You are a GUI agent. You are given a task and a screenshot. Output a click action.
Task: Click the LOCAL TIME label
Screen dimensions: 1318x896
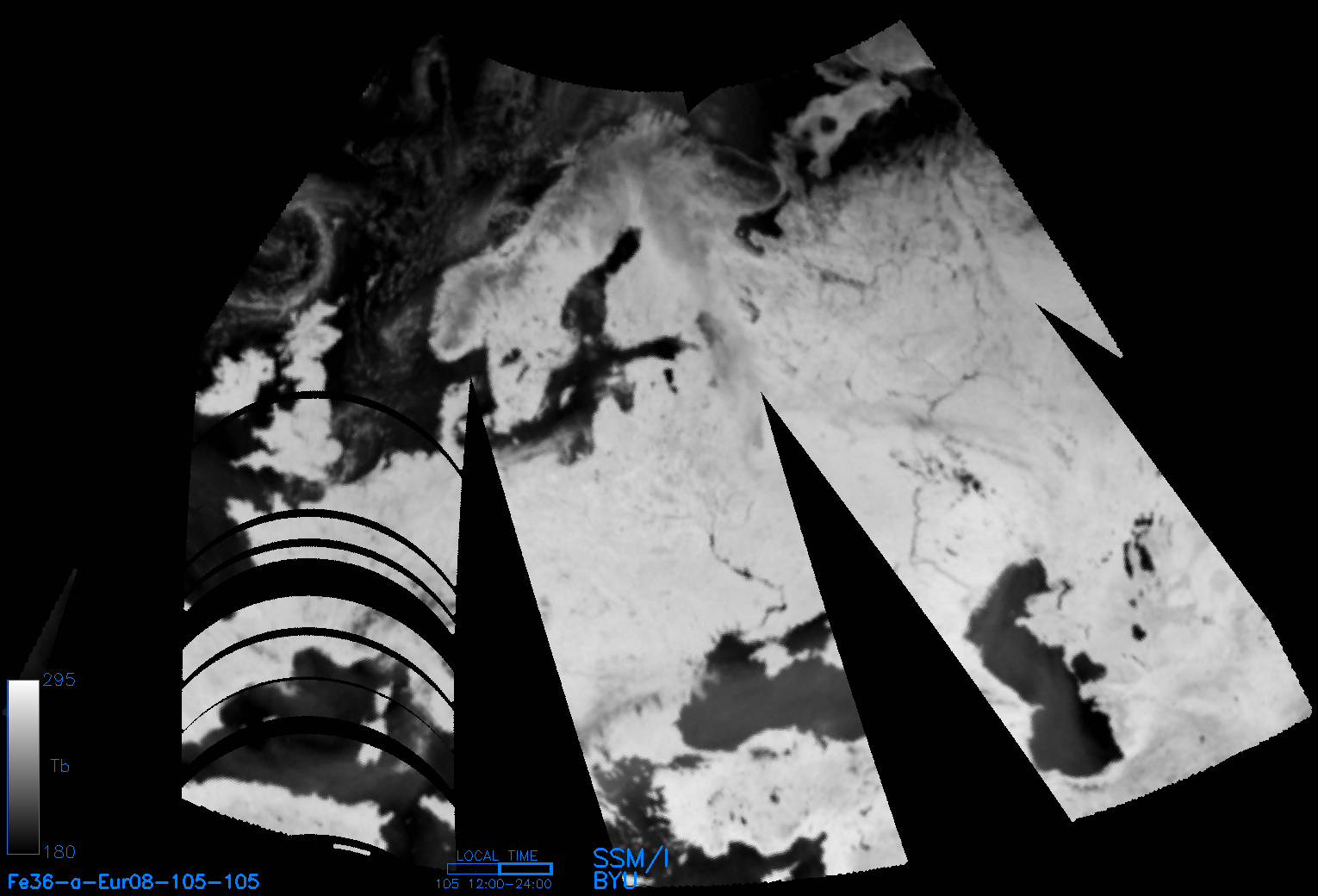(x=497, y=856)
